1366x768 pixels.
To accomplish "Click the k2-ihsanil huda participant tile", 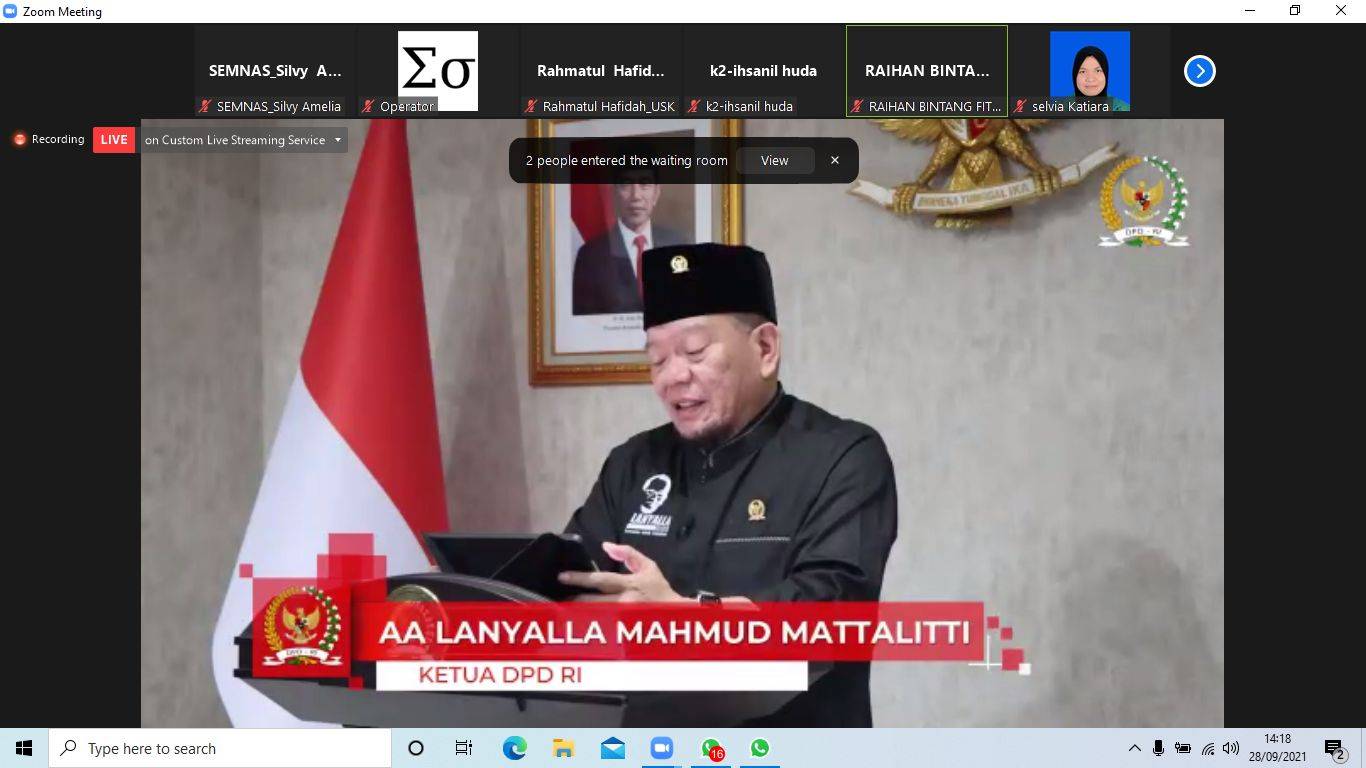I will point(763,71).
